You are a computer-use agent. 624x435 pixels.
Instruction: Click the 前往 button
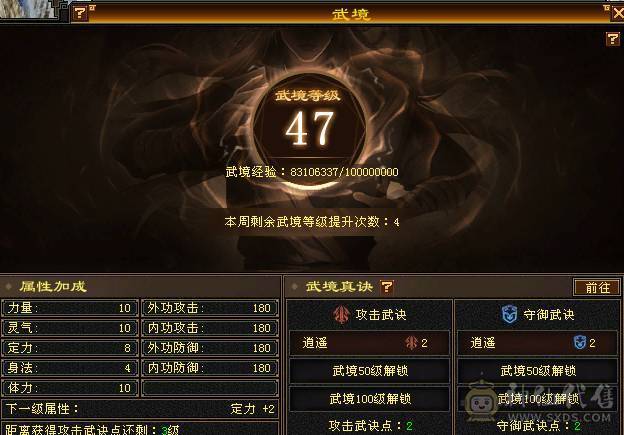597,287
